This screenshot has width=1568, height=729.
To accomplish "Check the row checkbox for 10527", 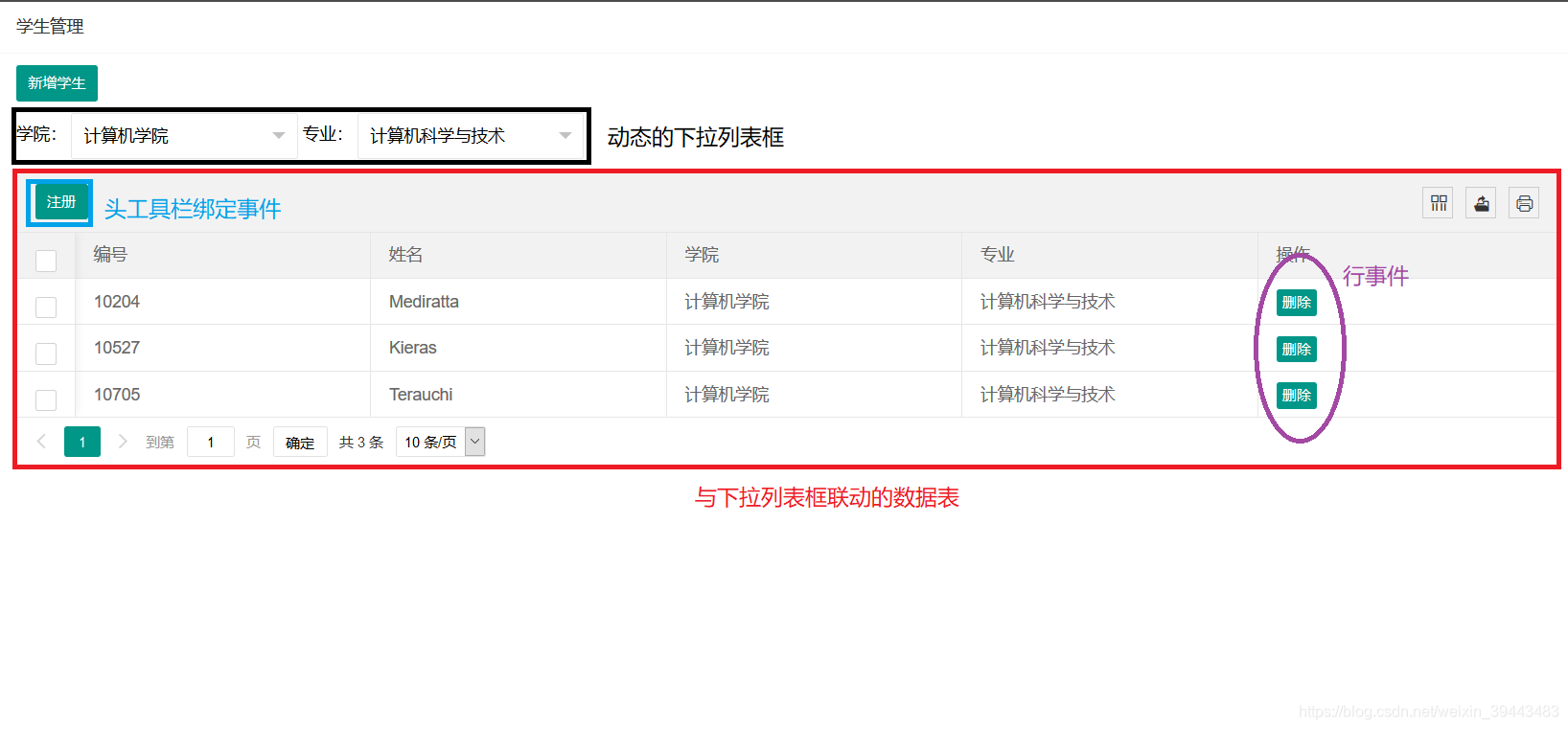I will tap(46, 353).
